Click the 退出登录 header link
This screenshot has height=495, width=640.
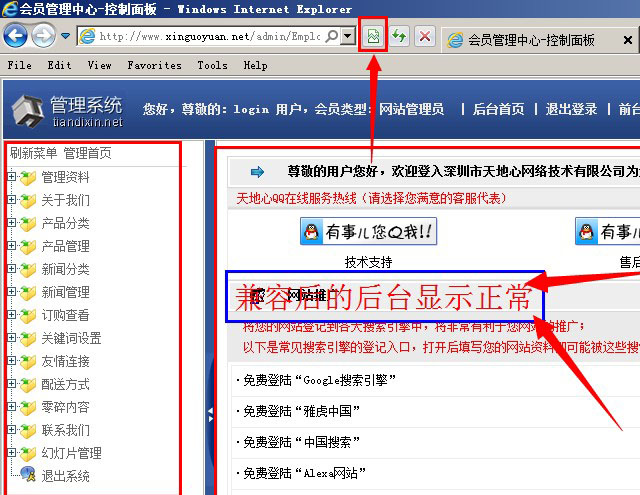coord(571,109)
